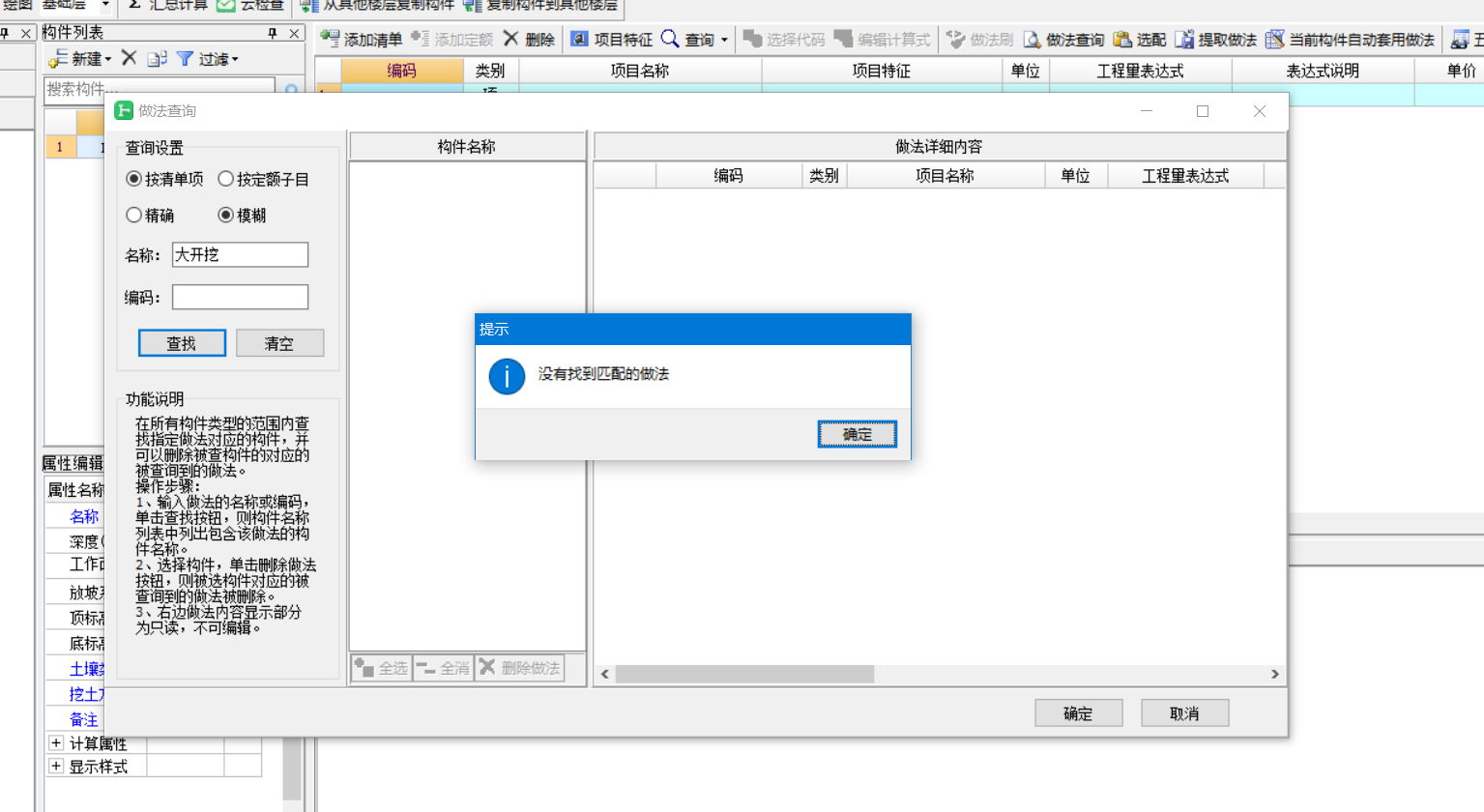Choose the 模糊 match option
Viewport: 1484px width, 812px height.
[225, 215]
